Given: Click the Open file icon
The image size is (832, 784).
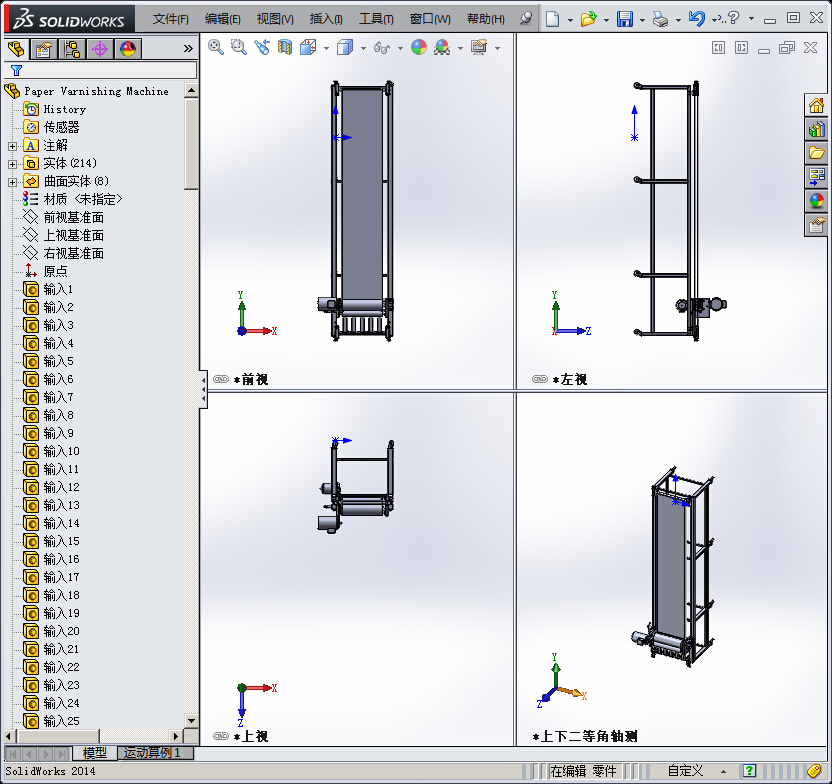Looking at the screenshot, I should click(x=588, y=19).
